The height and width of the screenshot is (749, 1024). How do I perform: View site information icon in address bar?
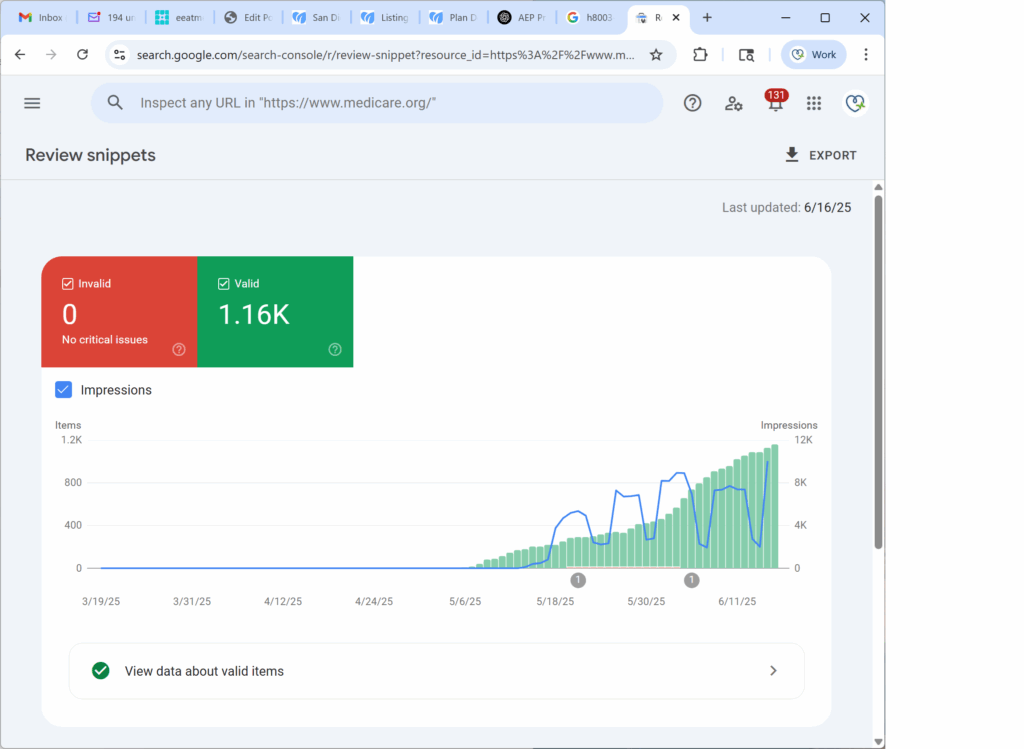click(120, 55)
